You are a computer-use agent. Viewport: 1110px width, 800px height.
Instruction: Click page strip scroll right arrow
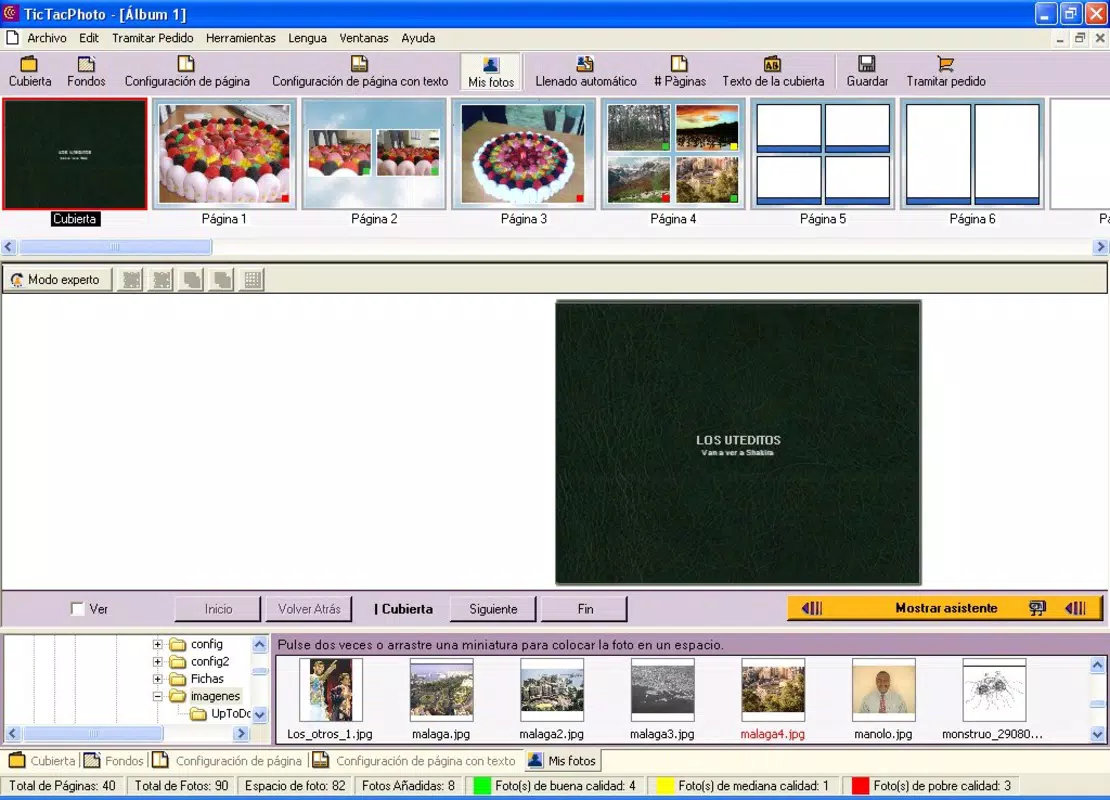(x=1100, y=247)
